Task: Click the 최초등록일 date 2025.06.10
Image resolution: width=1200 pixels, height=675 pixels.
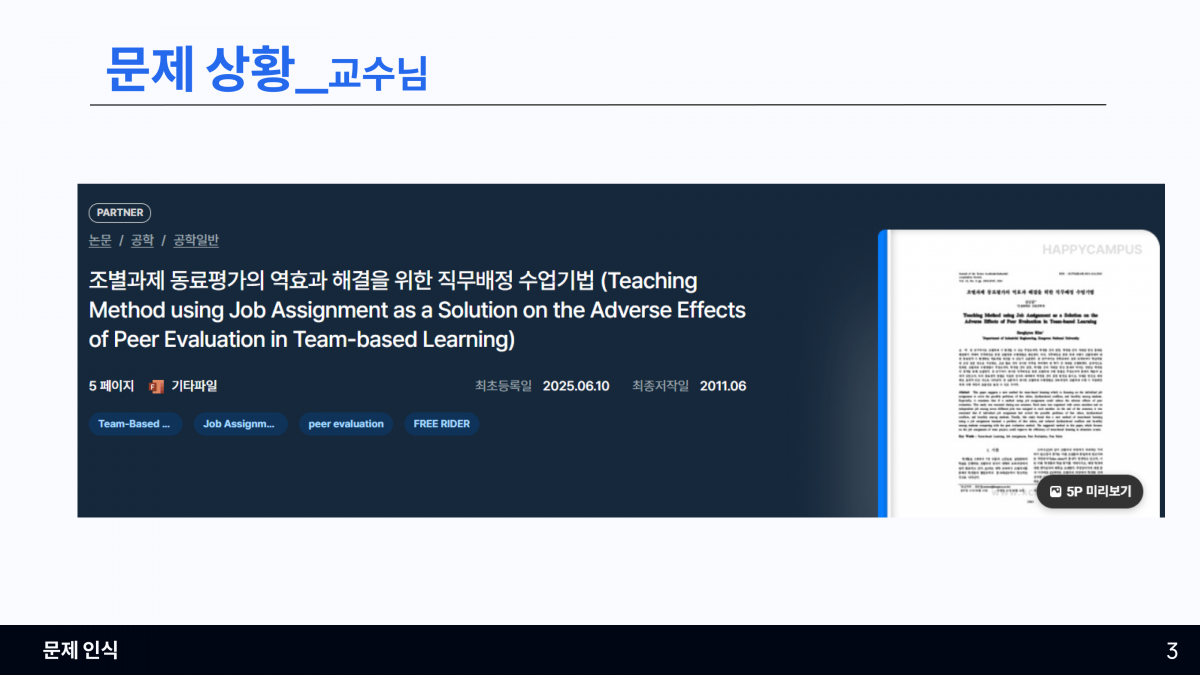Action: (x=575, y=386)
